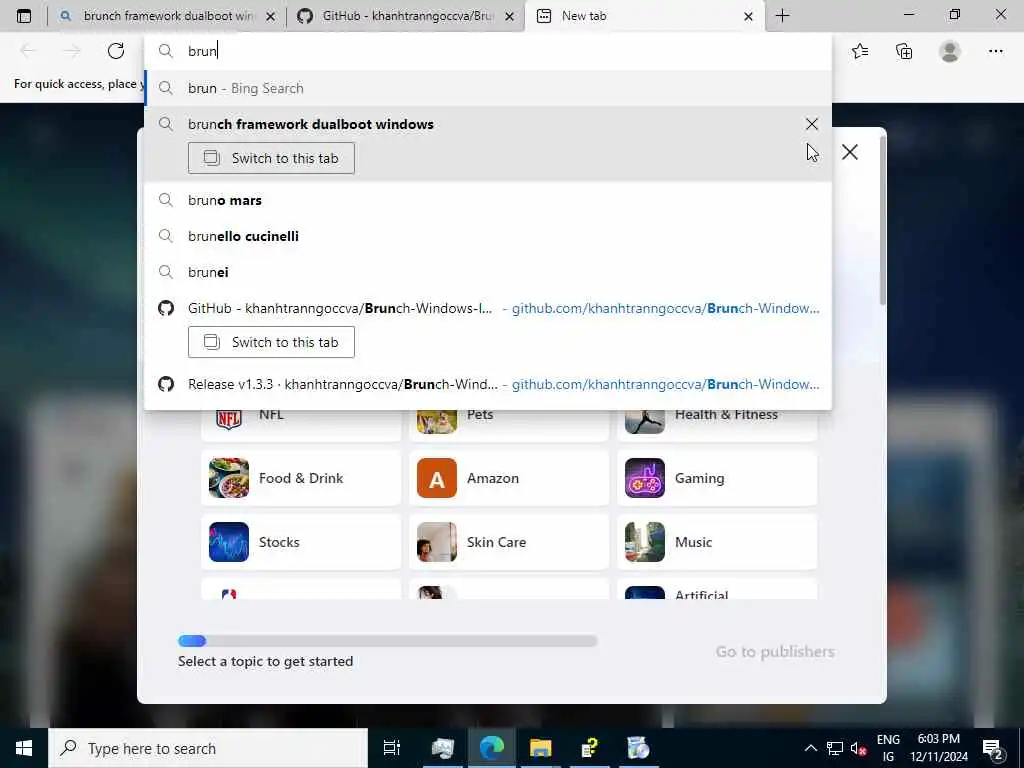This screenshot has height=768, width=1024.
Task: Select the Amazon topic
Action: (x=509, y=478)
